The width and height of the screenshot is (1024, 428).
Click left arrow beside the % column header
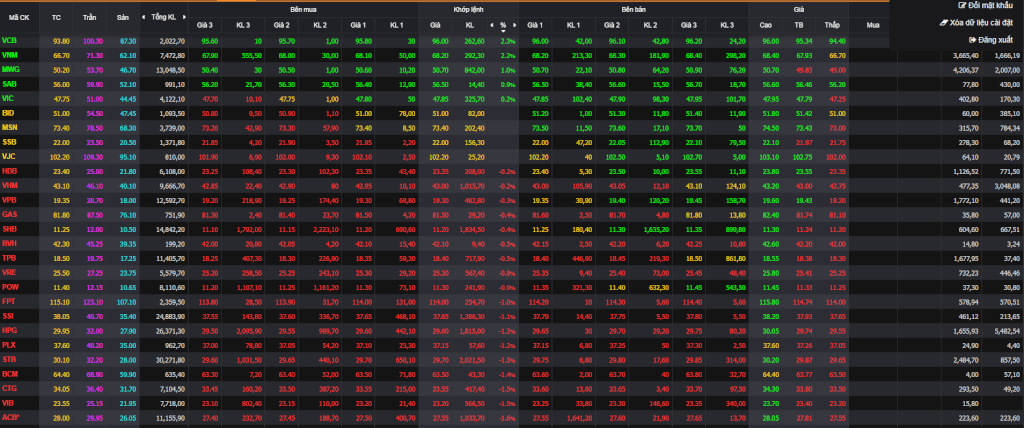click(x=492, y=25)
